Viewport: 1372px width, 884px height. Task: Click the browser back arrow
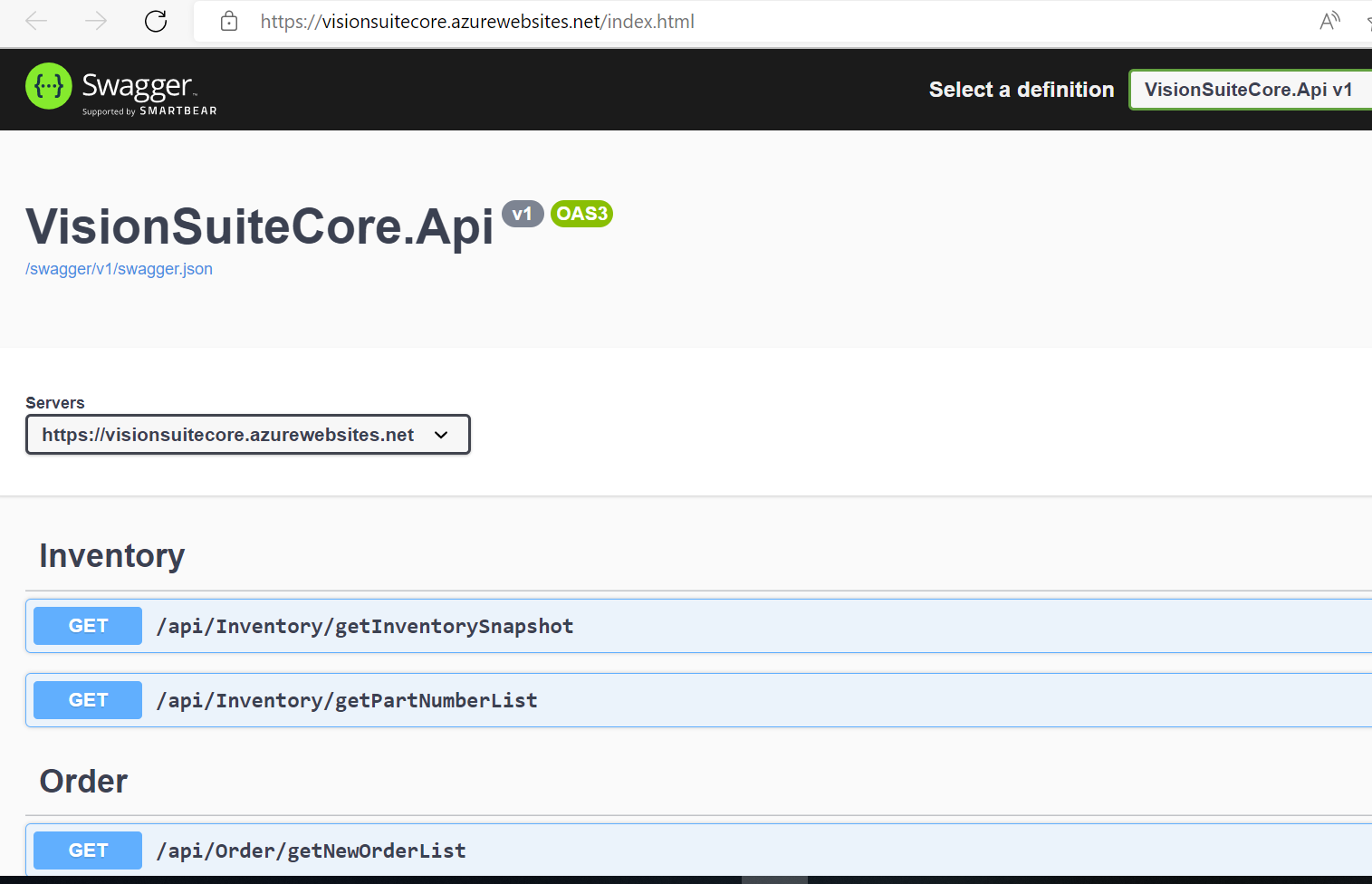[x=36, y=21]
